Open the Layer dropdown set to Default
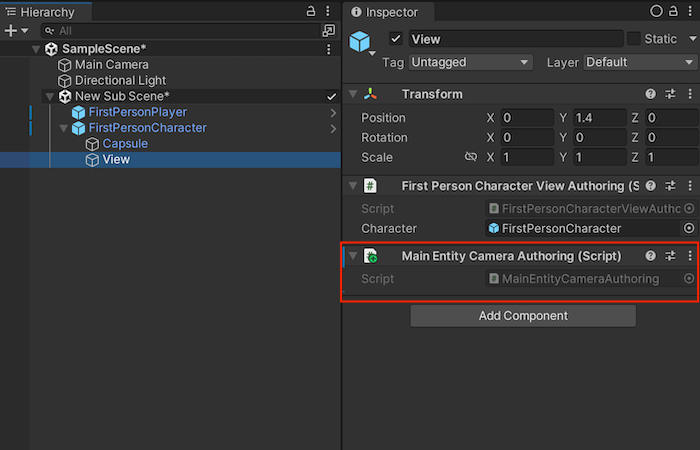700x450 pixels. click(x=638, y=62)
